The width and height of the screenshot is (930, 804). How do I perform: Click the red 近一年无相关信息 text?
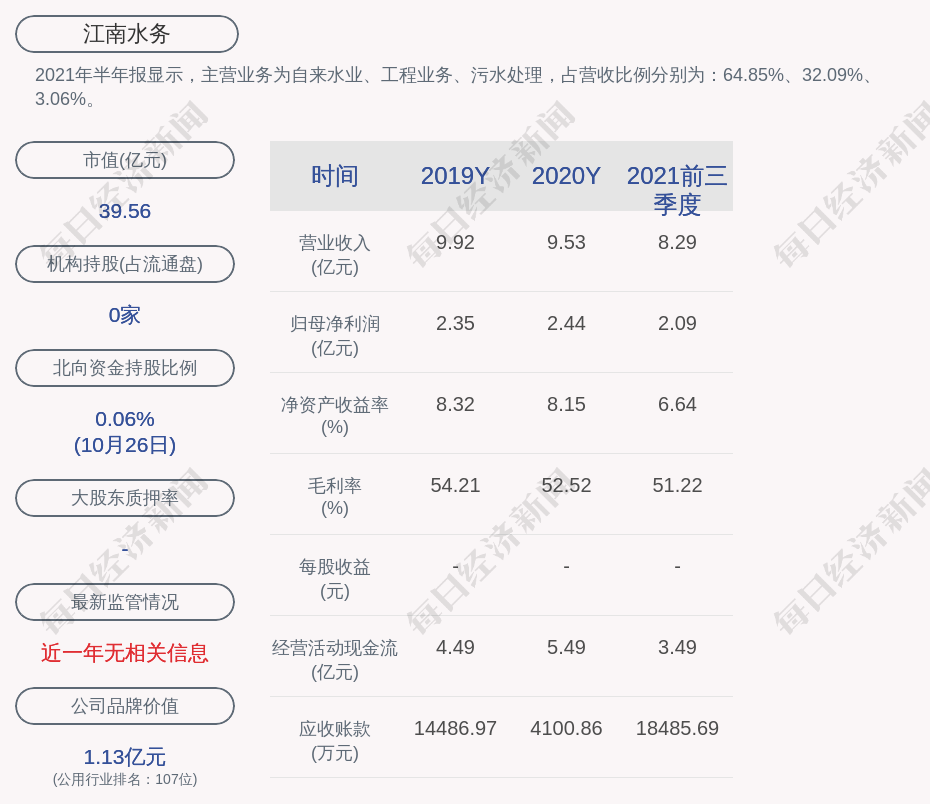point(125,653)
